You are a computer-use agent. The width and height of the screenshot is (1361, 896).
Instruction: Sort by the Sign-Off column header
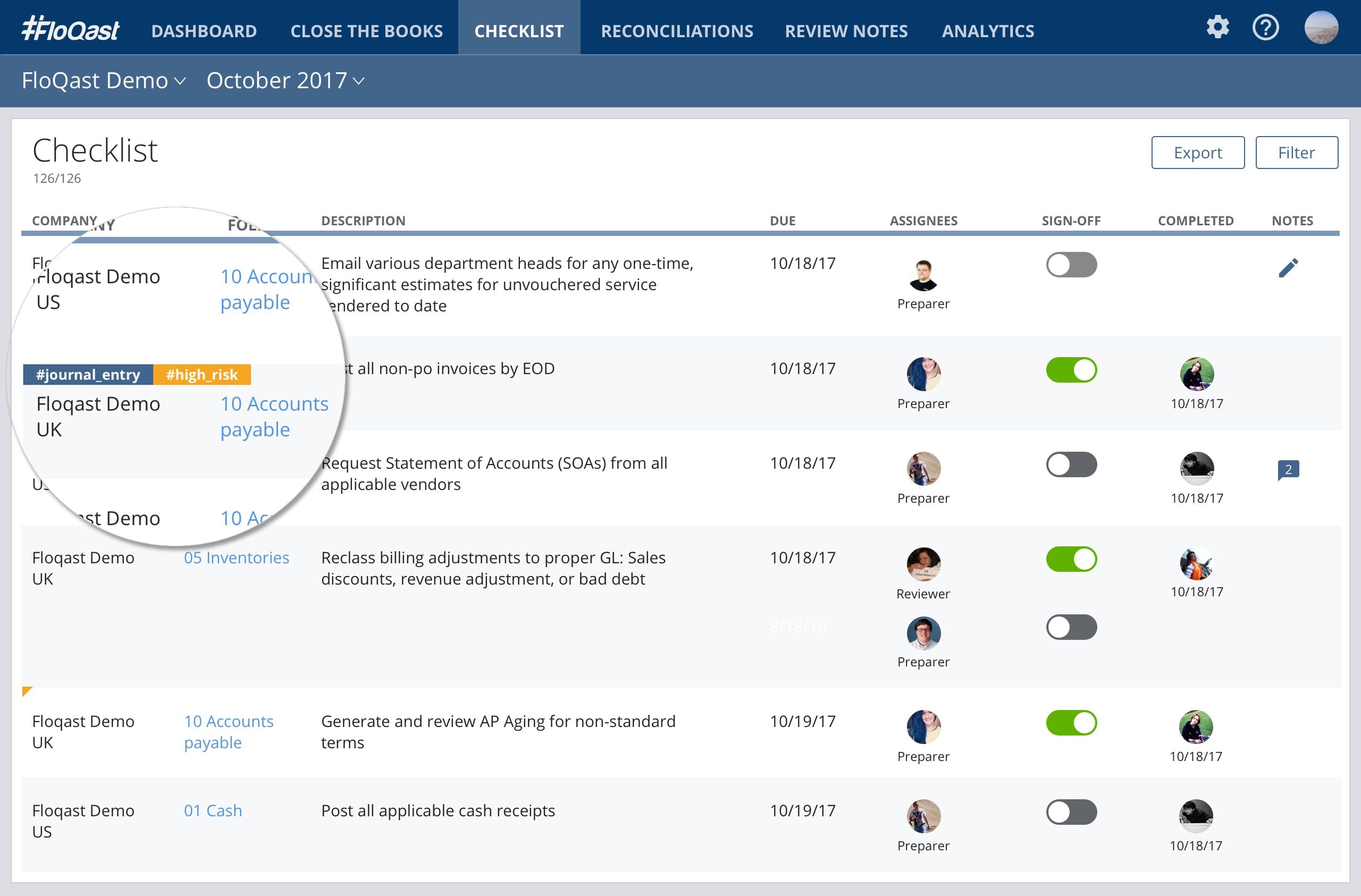1071,221
